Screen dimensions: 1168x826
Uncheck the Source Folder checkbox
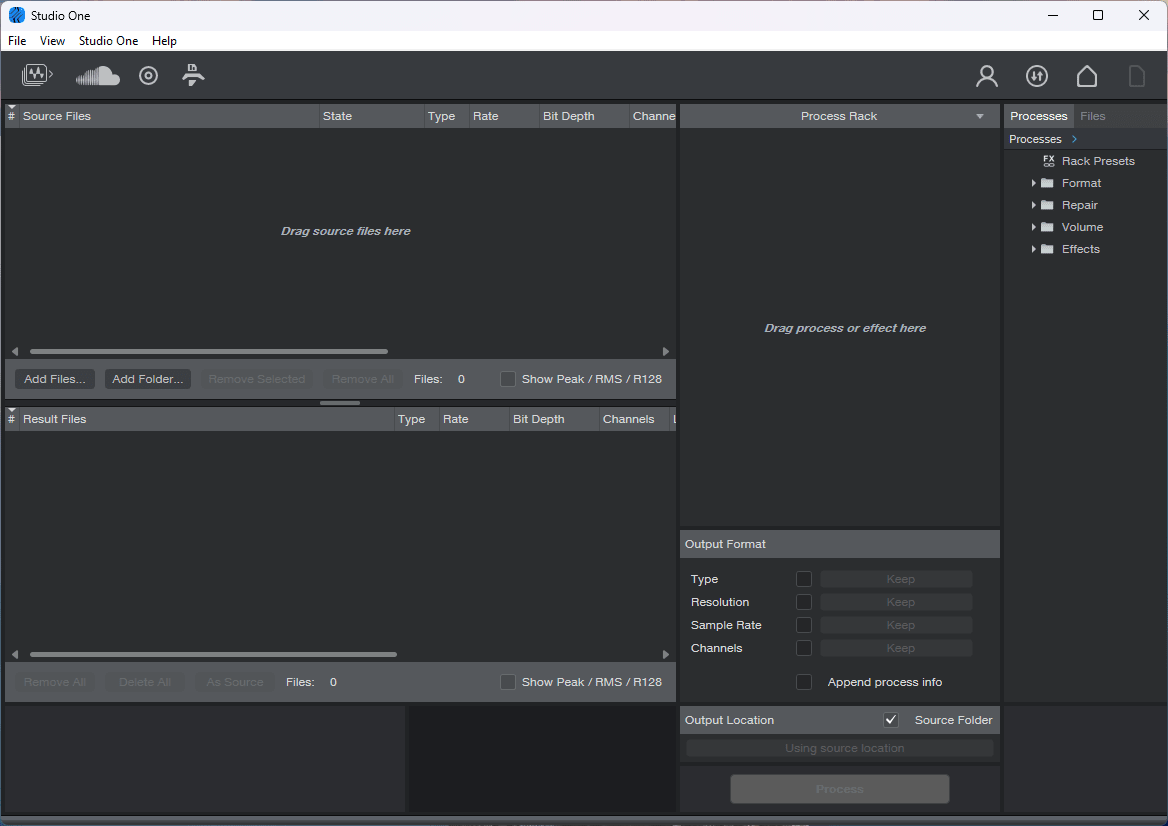(891, 720)
